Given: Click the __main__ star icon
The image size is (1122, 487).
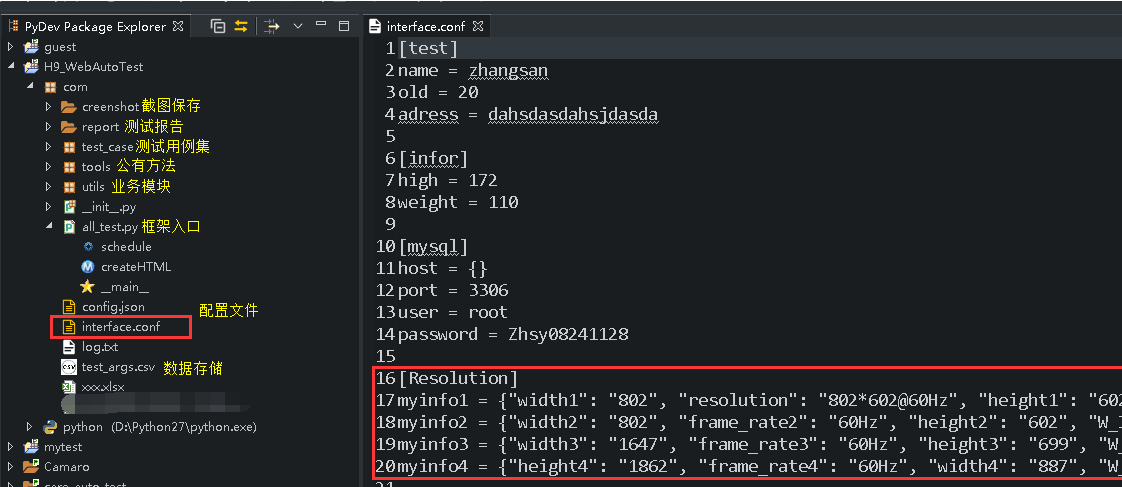Looking at the screenshot, I should 87,287.
